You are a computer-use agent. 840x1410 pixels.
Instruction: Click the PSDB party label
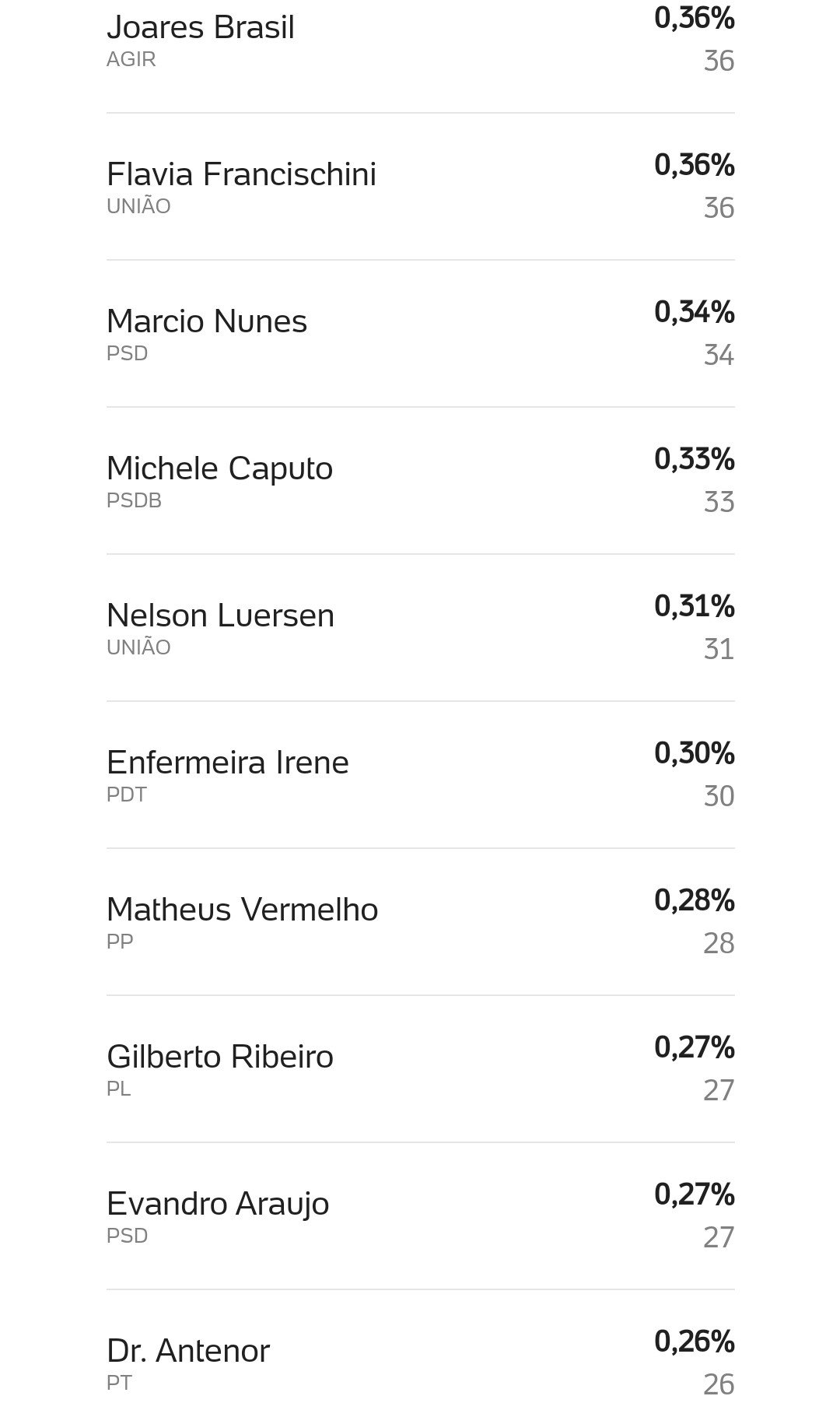[134, 500]
